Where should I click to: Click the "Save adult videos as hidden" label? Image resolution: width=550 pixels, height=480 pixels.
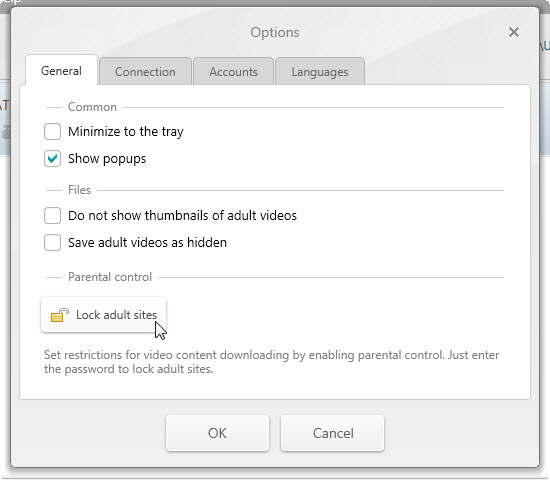click(147, 242)
